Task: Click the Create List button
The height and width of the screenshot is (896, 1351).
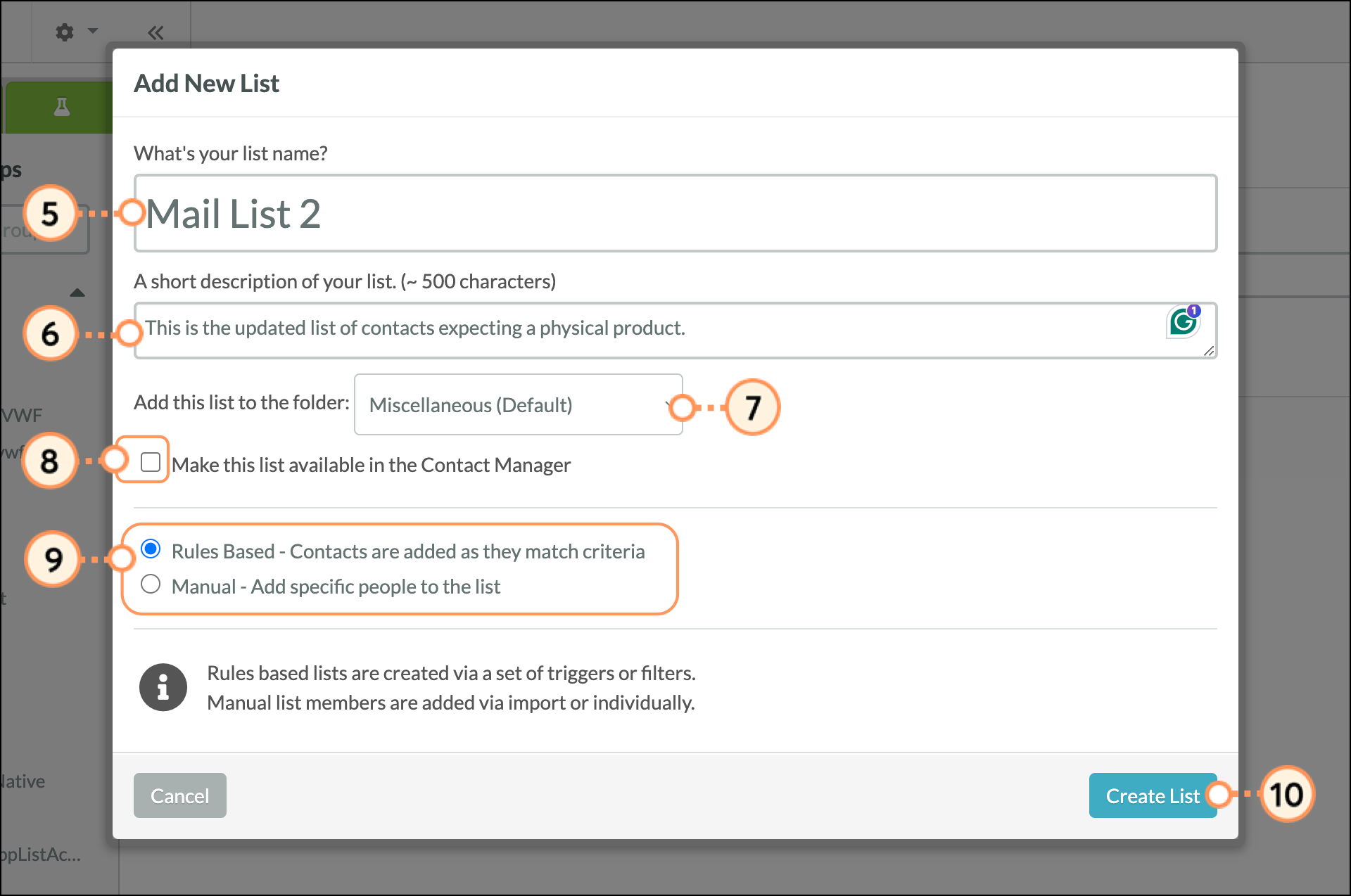Action: [x=1152, y=795]
